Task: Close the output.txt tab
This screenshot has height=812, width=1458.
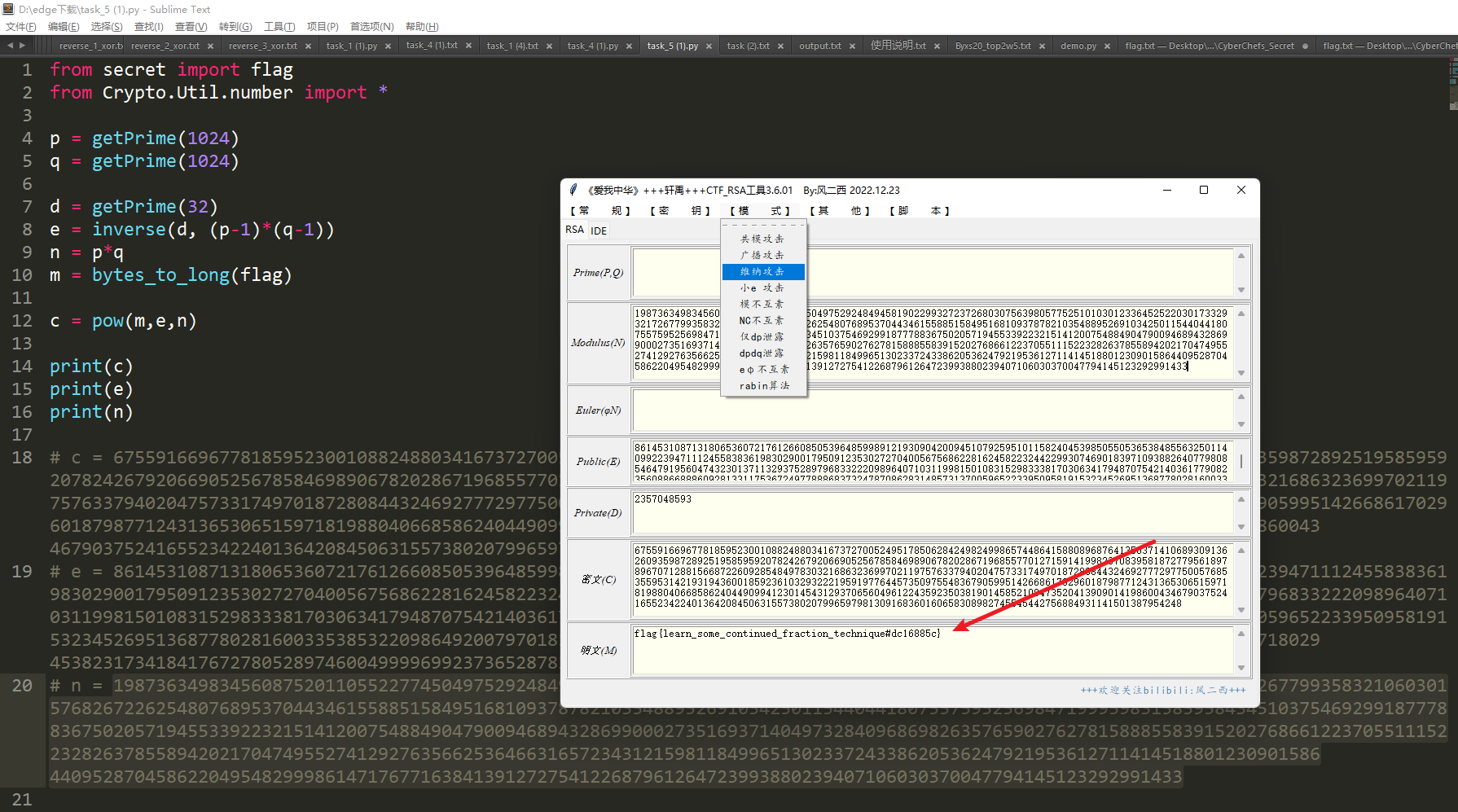Action: click(852, 46)
